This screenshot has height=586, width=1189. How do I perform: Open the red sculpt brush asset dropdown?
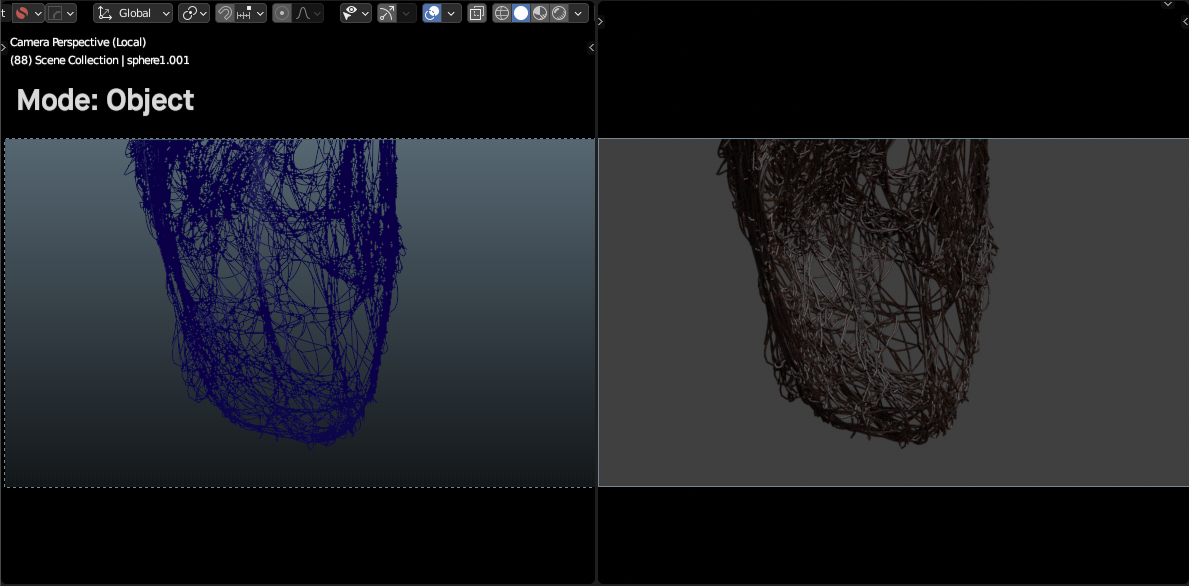[29, 13]
